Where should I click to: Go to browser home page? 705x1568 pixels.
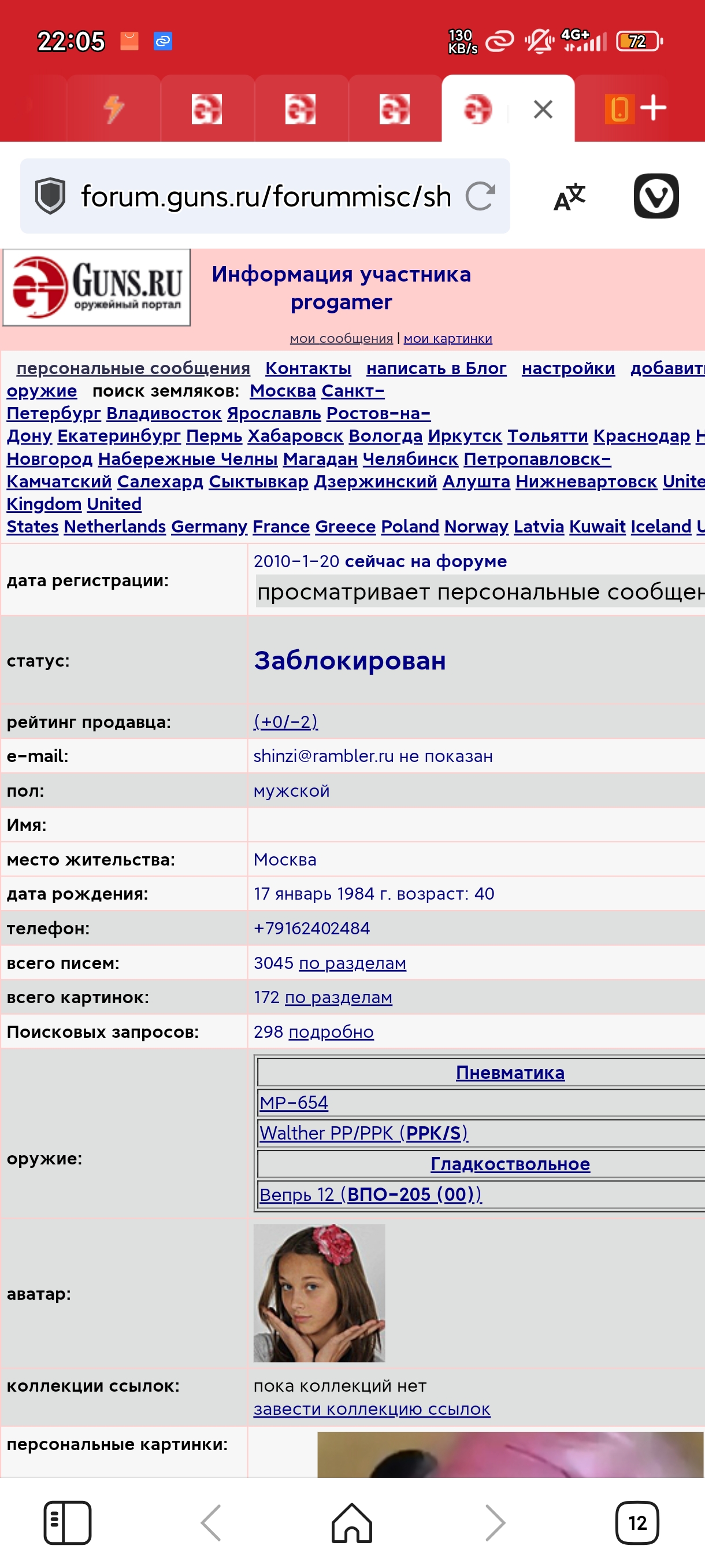click(351, 1523)
